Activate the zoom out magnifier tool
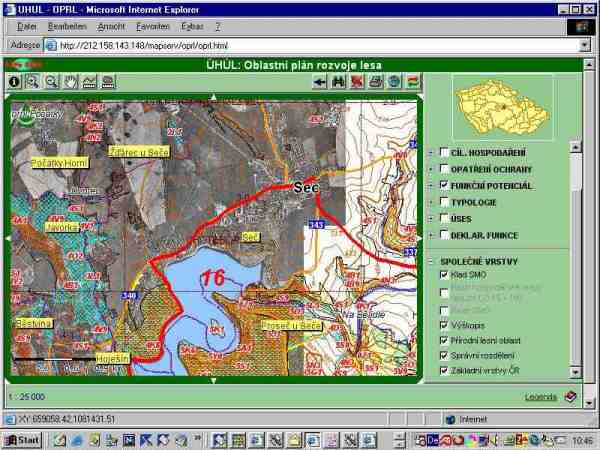 point(51,82)
